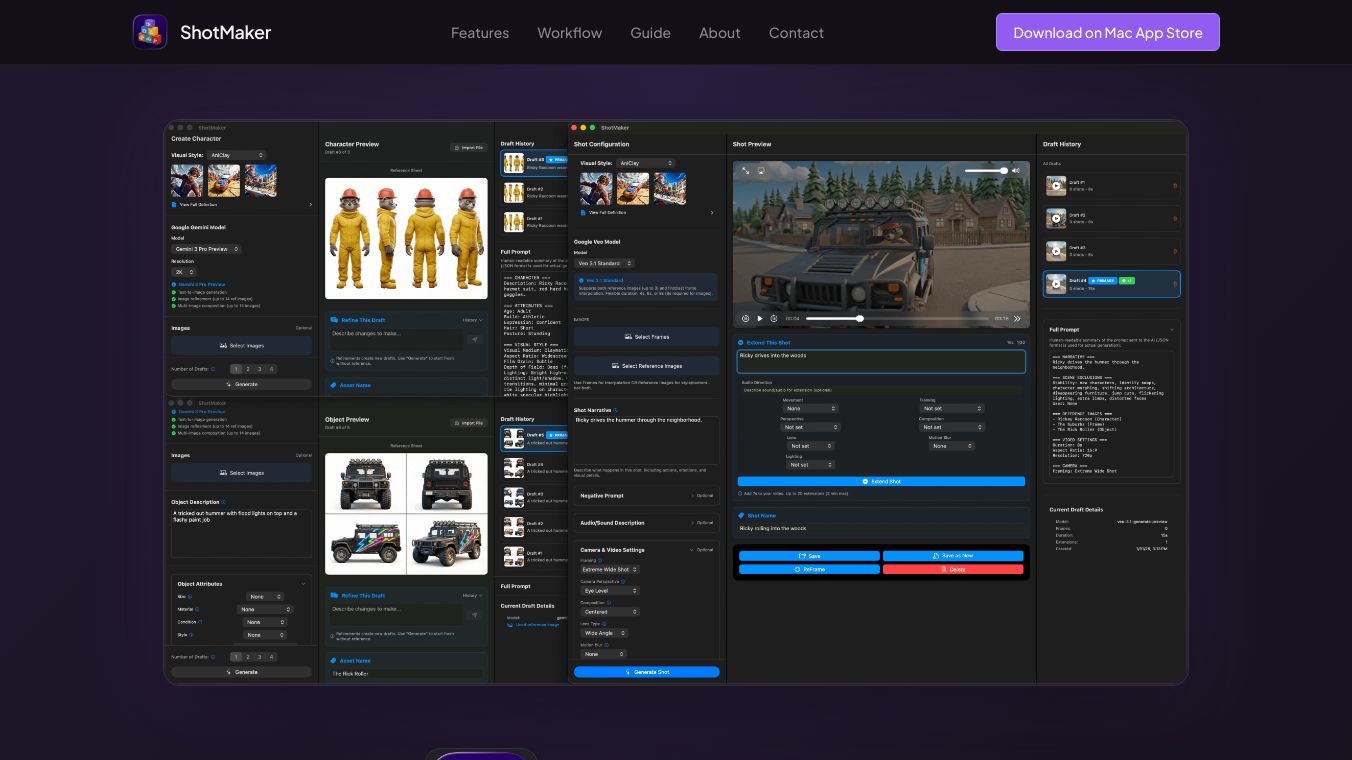
Task: Click the Composition info icon in camera settings
Action: [x=608, y=602]
